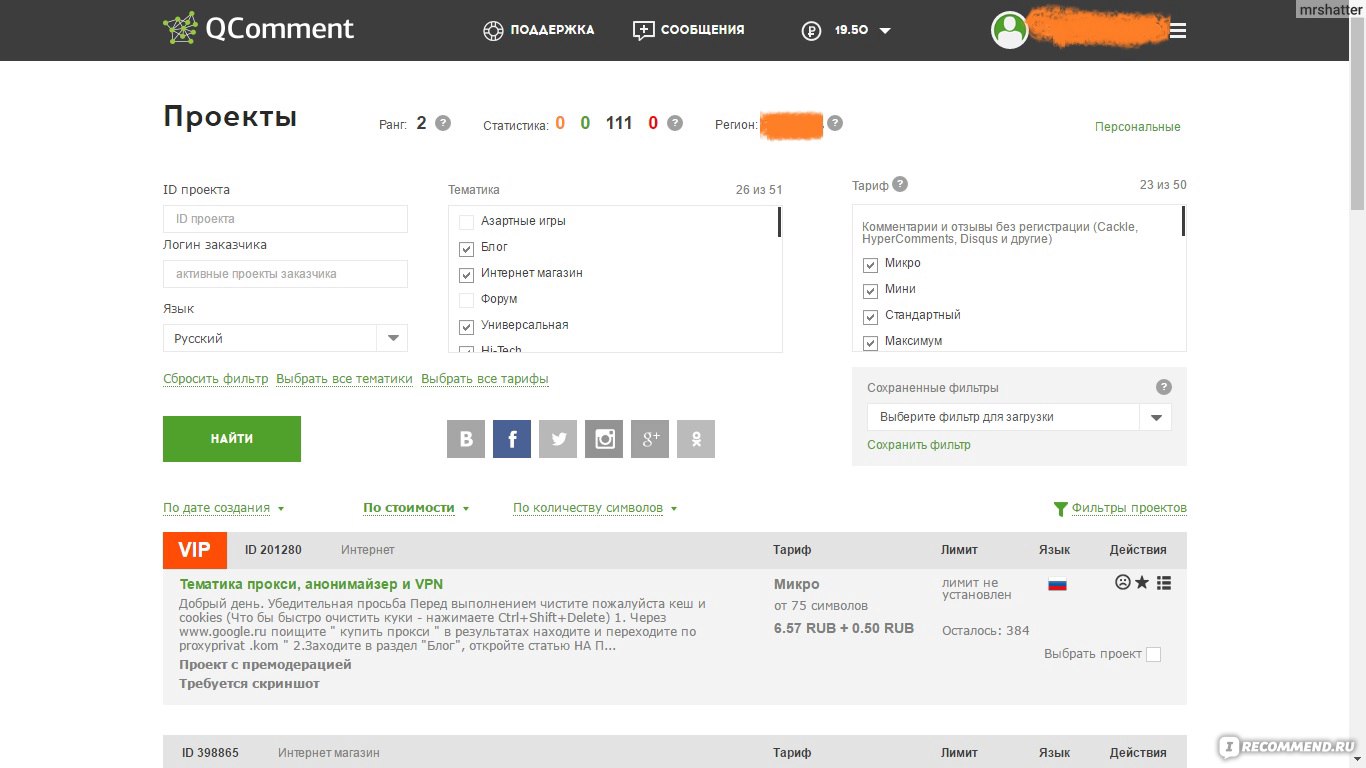Click the help icon next to Тариф
The height and width of the screenshot is (768, 1366).
(x=900, y=184)
